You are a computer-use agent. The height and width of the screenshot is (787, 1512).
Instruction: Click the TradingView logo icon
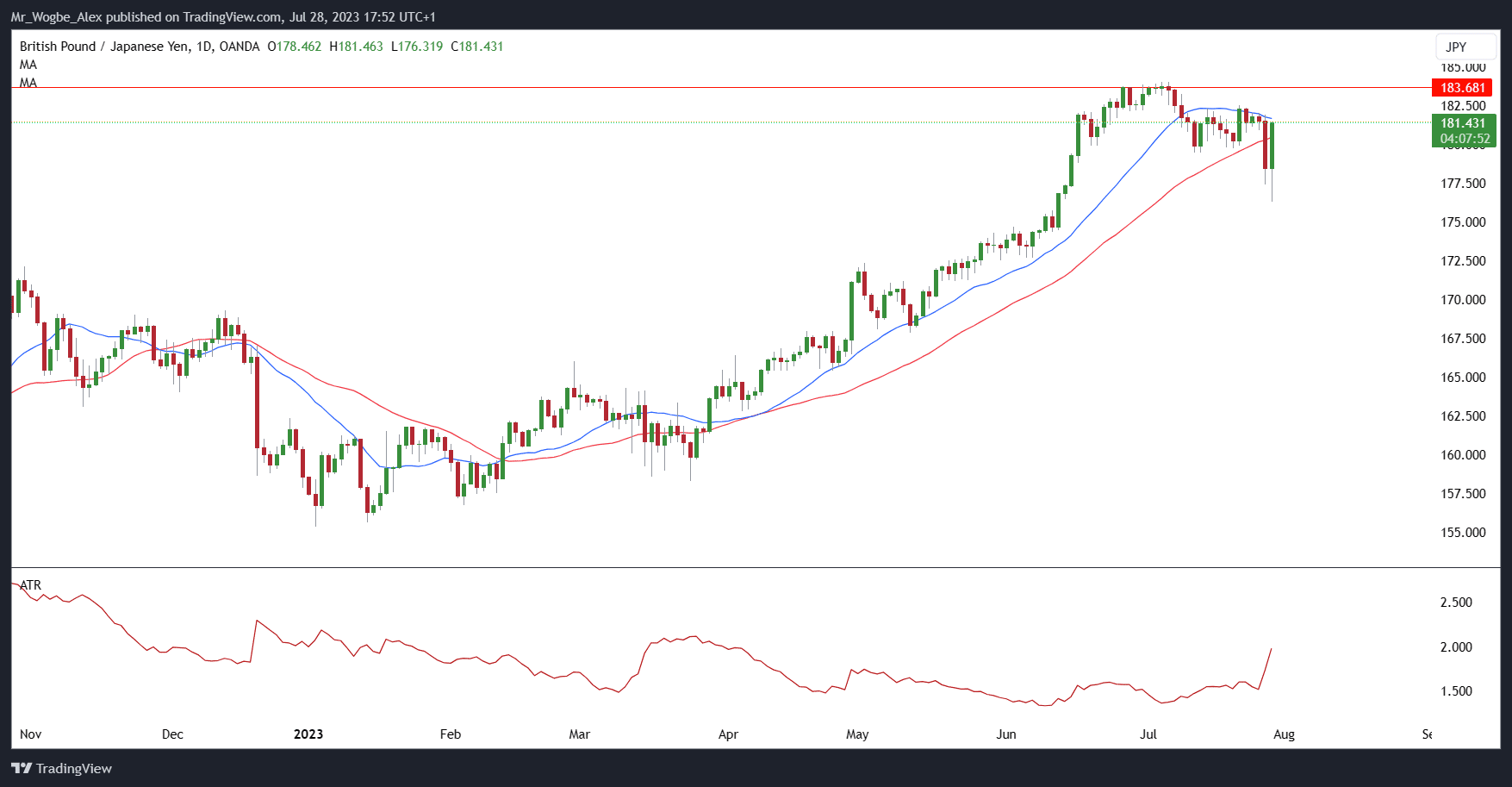(22, 768)
